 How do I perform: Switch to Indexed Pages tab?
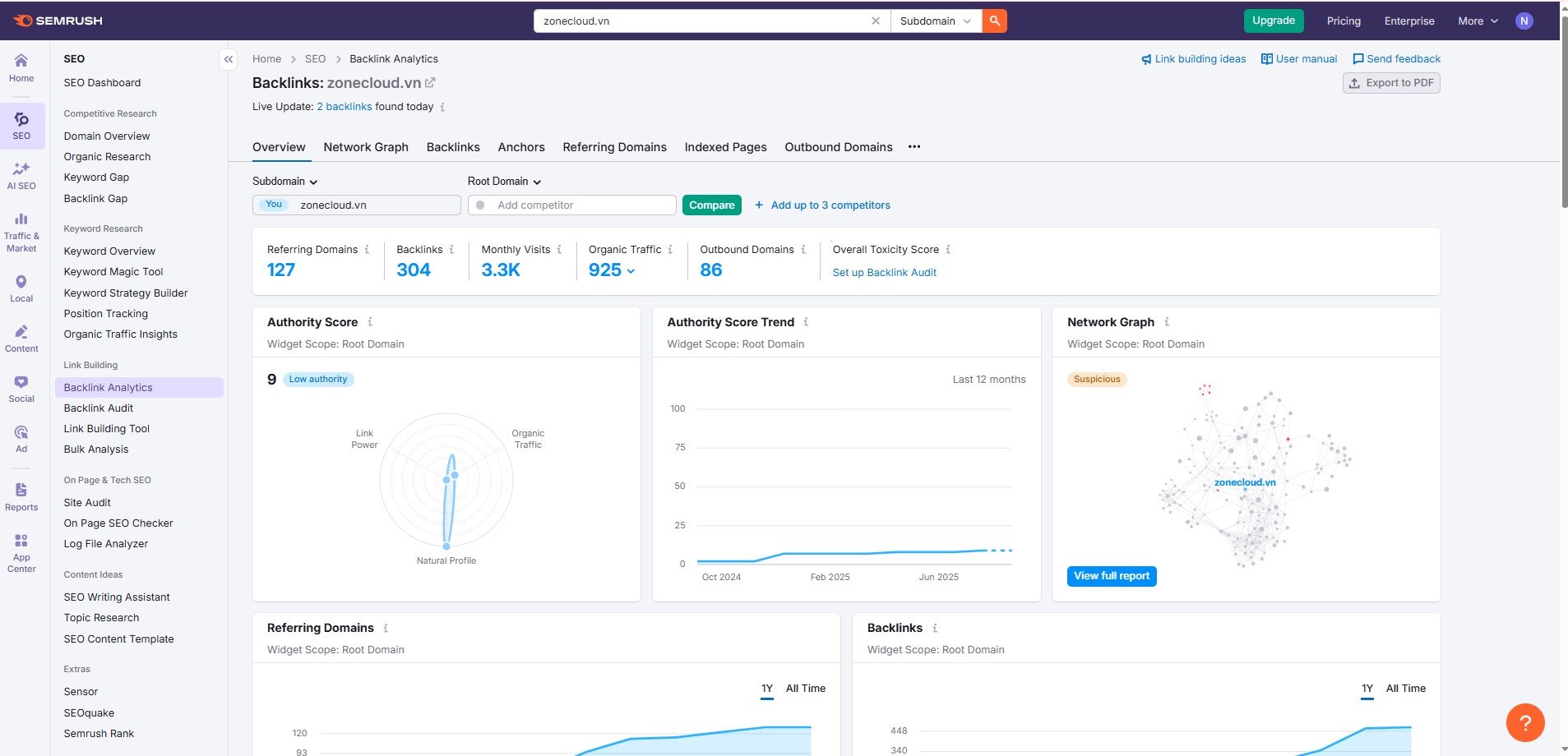tap(725, 147)
